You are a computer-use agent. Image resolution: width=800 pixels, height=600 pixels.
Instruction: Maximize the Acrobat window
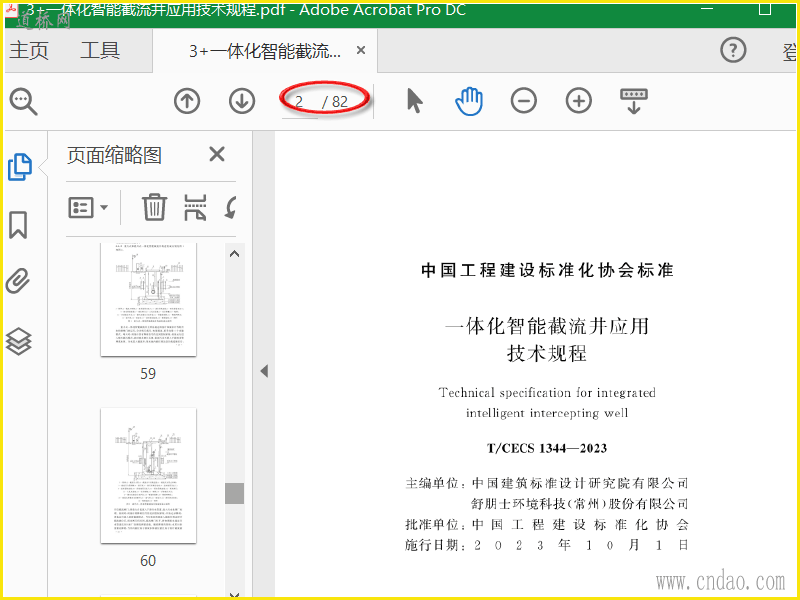point(764,9)
